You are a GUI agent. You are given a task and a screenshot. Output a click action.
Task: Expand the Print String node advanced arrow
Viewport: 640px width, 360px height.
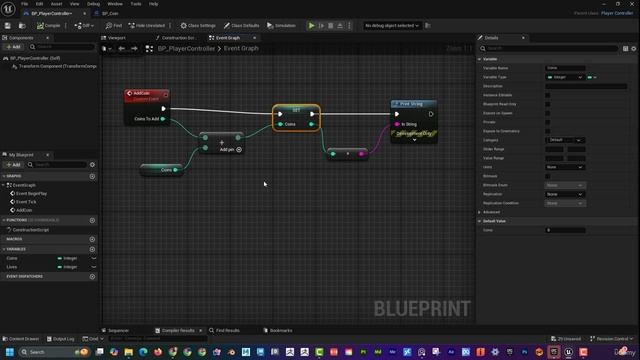click(x=414, y=140)
